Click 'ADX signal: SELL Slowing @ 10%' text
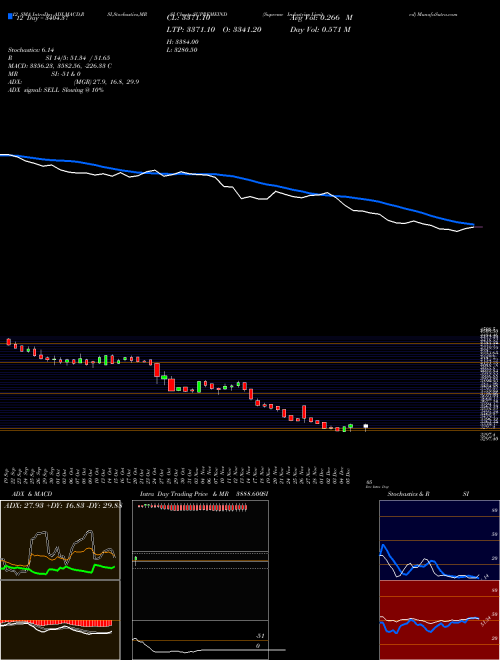The image size is (500, 660). tap(56, 90)
